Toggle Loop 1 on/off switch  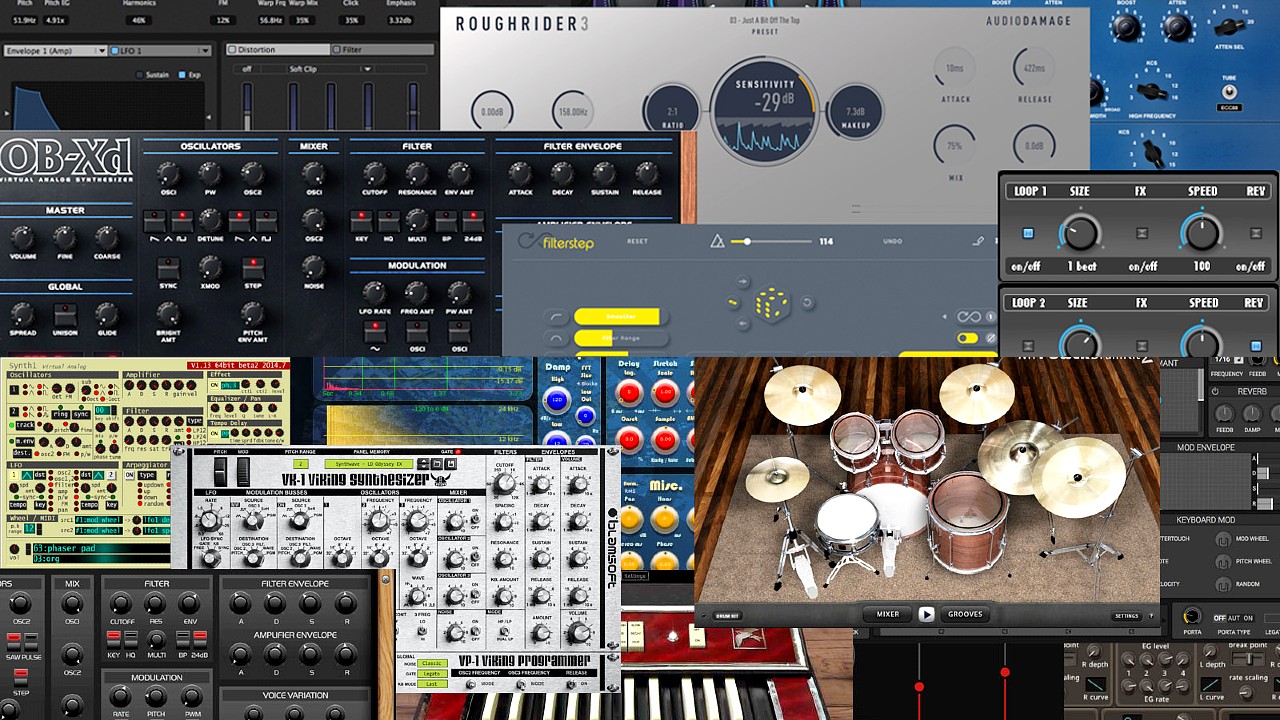coord(1028,234)
